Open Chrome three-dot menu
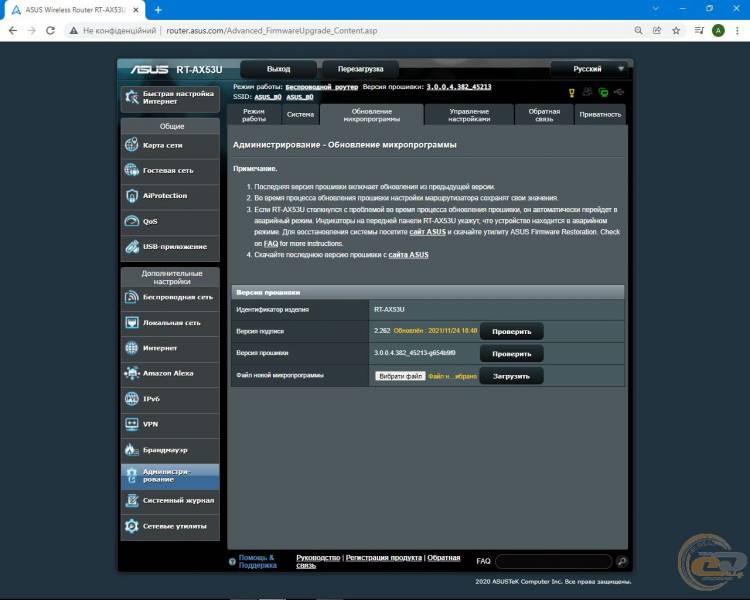 point(737,31)
